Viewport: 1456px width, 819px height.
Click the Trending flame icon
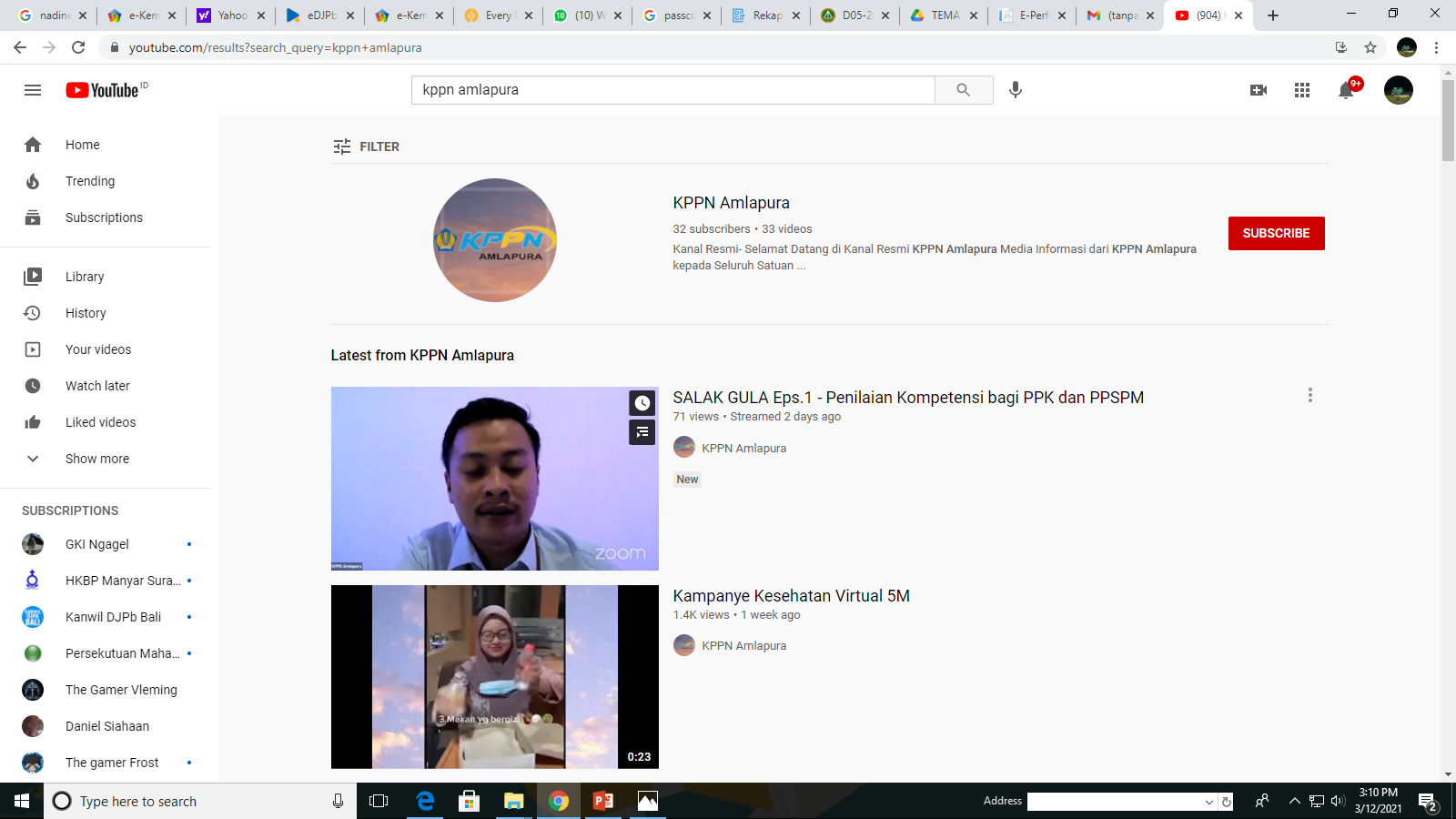coord(33,181)
